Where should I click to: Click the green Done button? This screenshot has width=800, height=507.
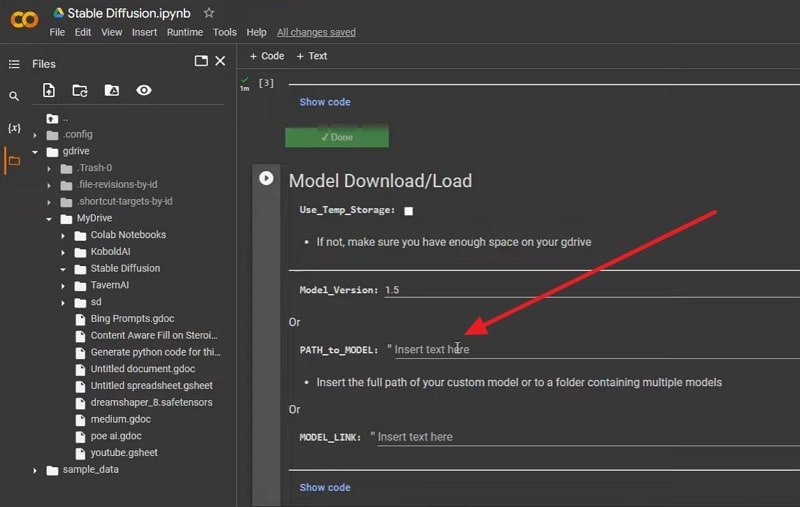pyautogui.click(x=337, y=137)
